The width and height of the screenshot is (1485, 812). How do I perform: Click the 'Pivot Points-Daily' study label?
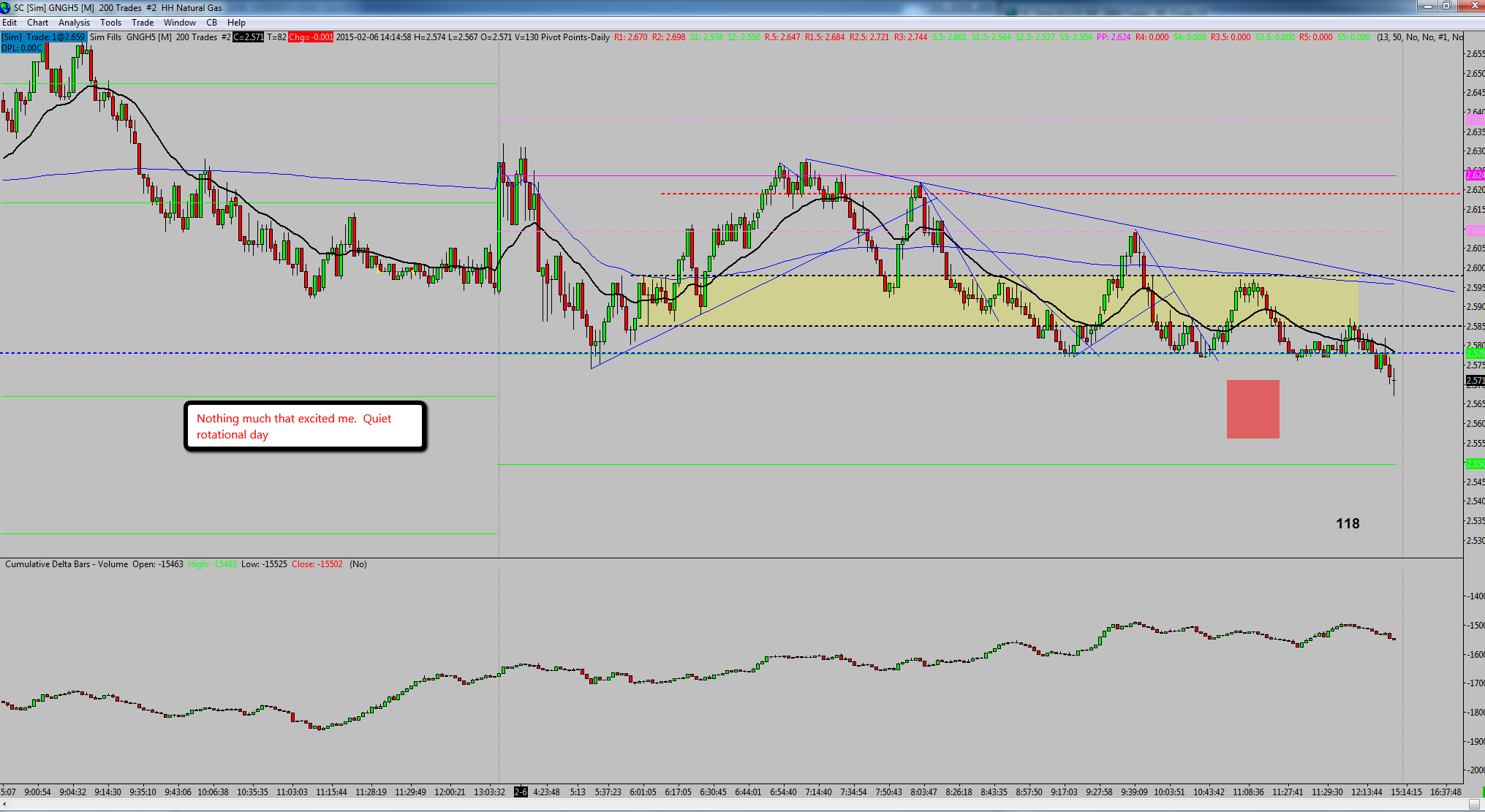[x=575, y=37]
